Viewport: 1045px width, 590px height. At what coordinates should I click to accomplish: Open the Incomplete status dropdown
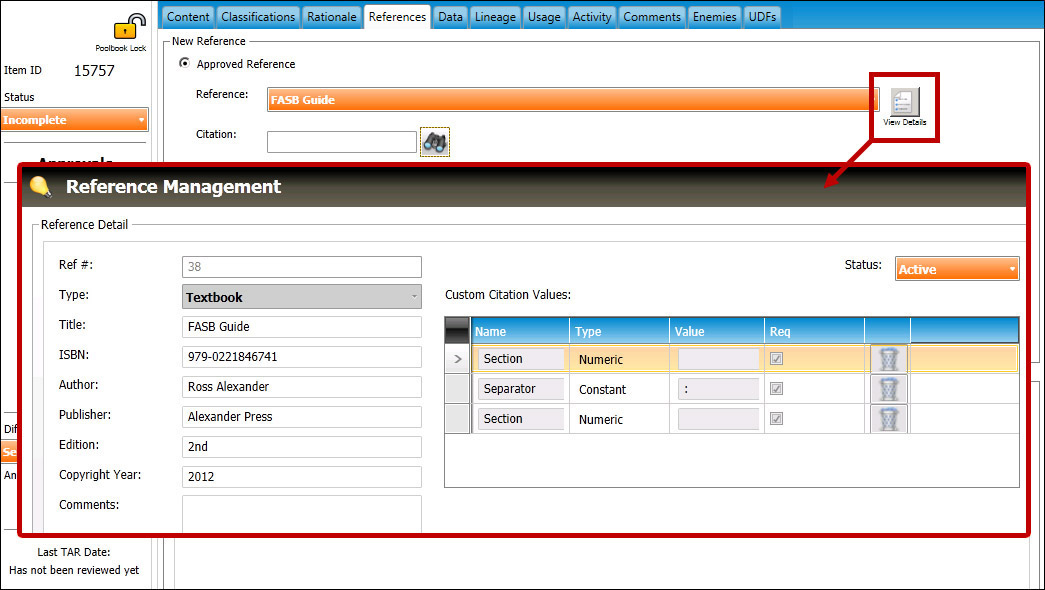tap(75, 120)
